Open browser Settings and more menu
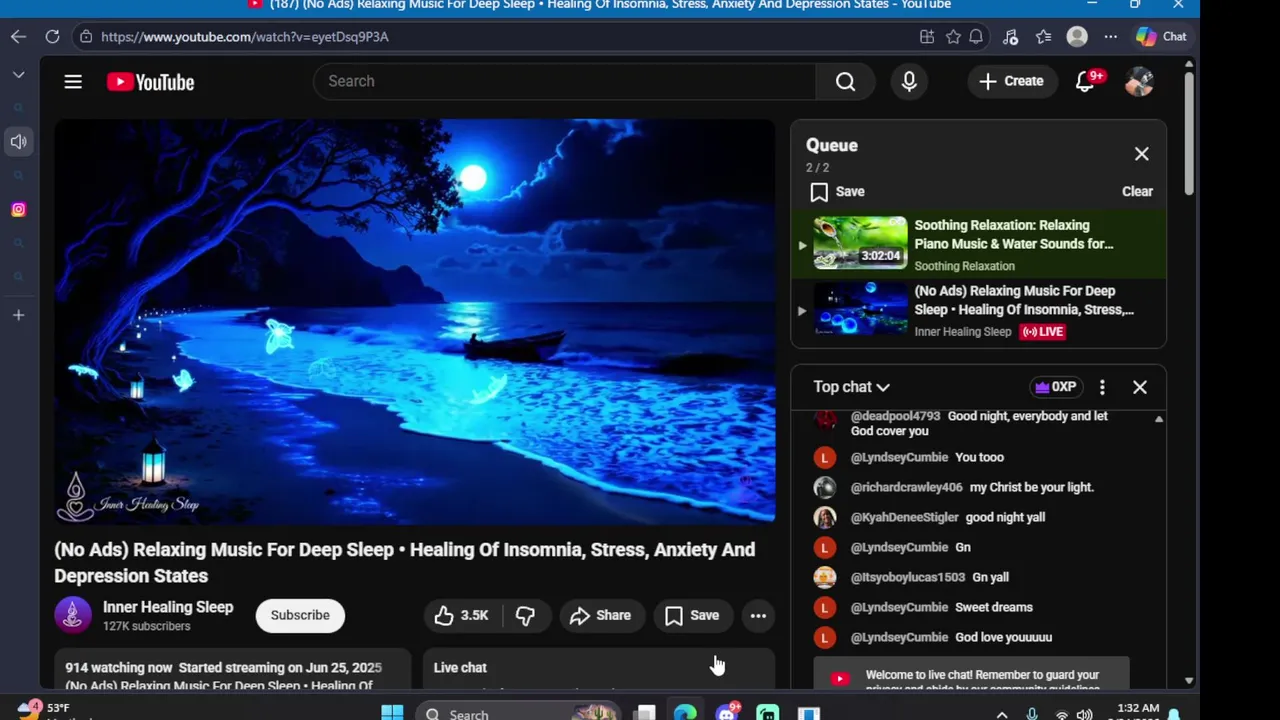The image size is (1280, 720). (1110, 36)
